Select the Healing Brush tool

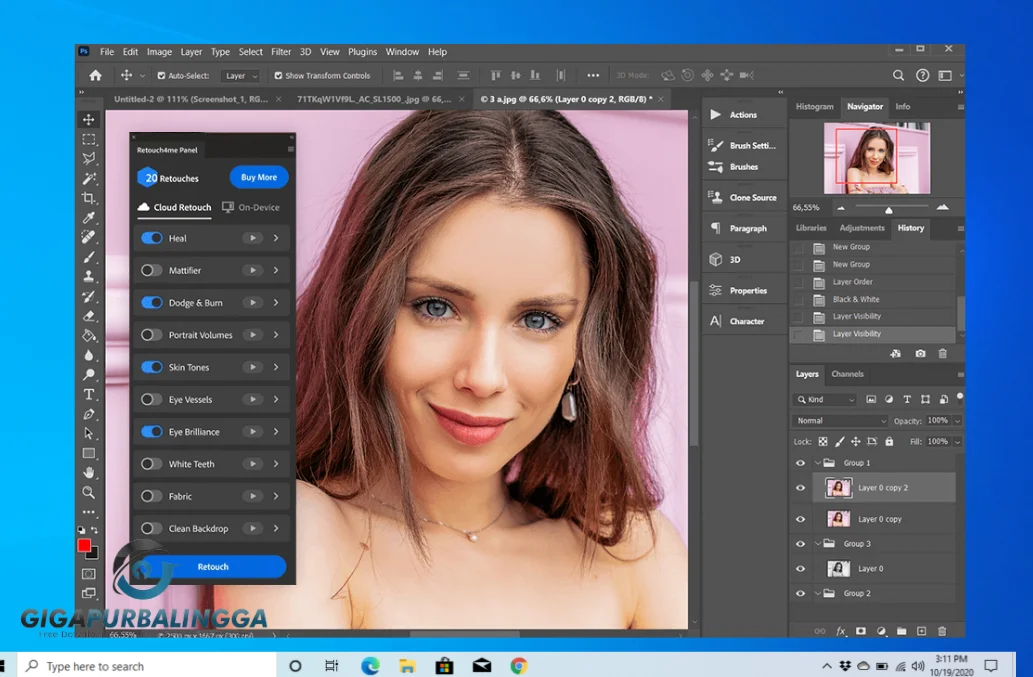coord(88,236)
